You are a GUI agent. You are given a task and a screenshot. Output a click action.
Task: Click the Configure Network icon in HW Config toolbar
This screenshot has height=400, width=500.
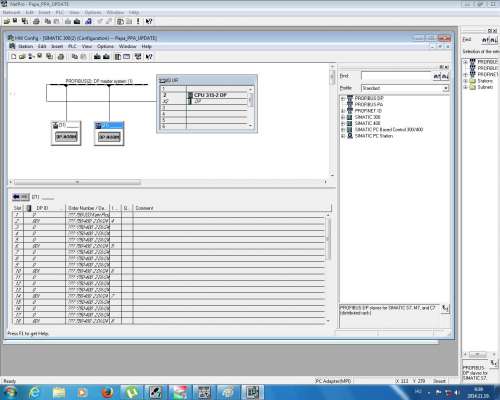(138, 57)
